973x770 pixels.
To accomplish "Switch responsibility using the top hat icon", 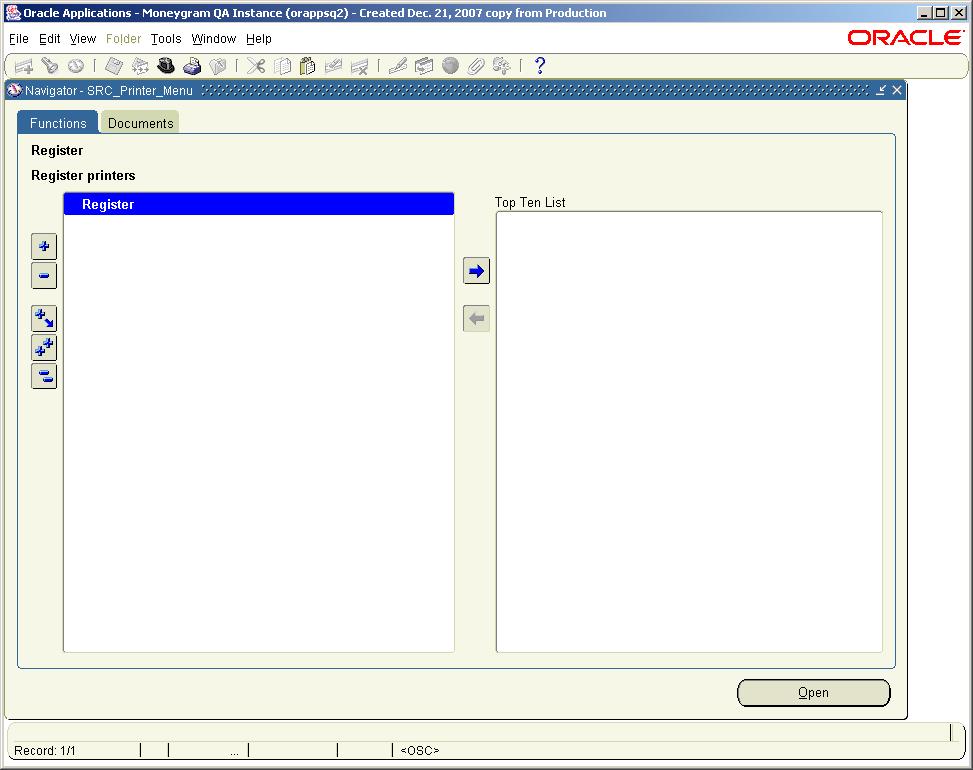I will coord(165,65).
